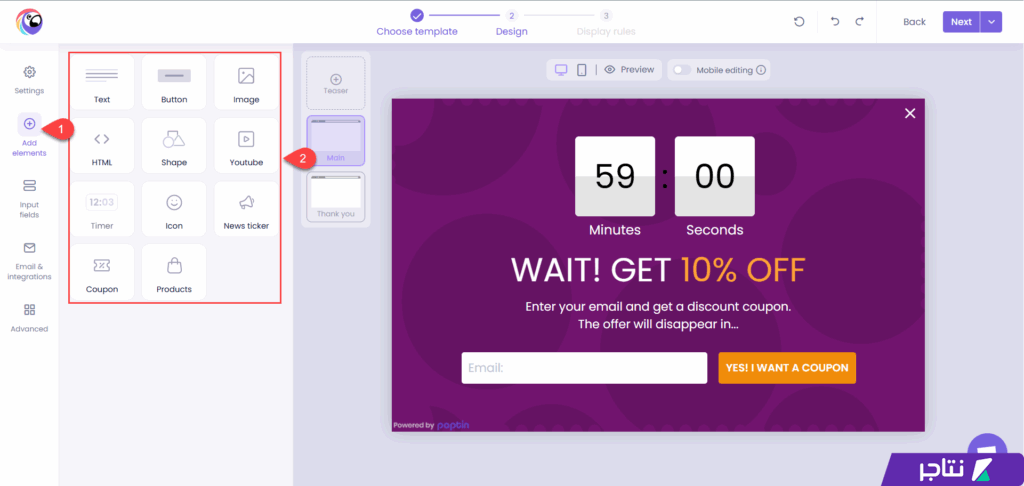Click the Powered by poptin link
The height and width of the screenshot is (486, 1024).
(x=431, y=425)
